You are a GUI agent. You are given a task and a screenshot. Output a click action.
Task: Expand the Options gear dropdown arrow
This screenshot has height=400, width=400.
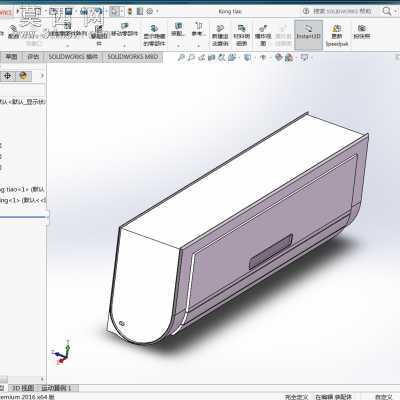(x=157, y=11)
